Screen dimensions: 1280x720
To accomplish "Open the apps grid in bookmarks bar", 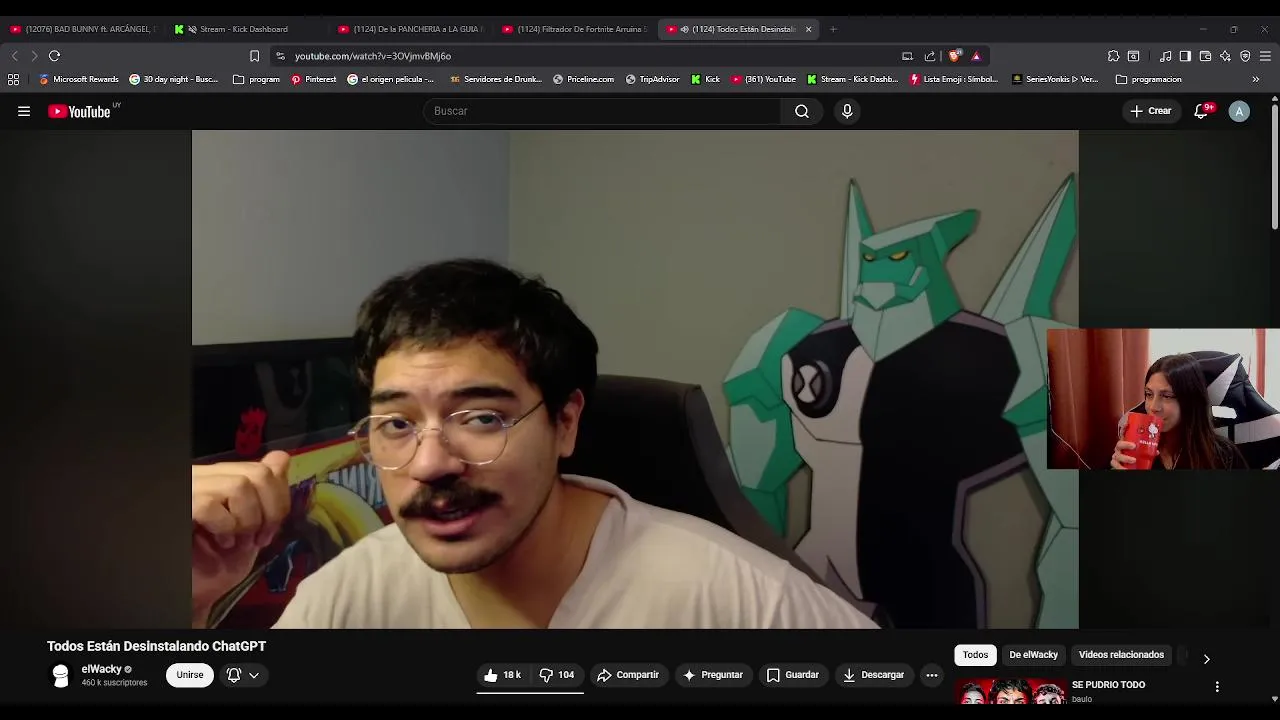I will [13, 79].
